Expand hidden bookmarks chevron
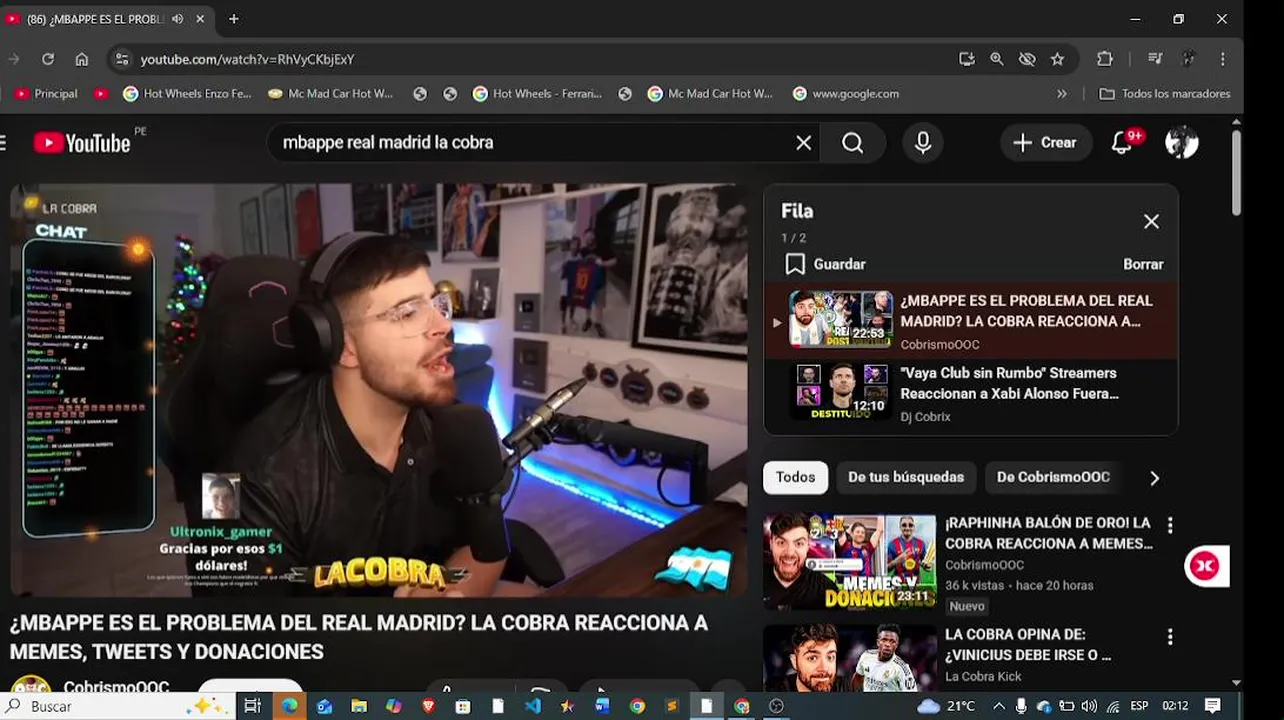The height and width of the screenshot is (720, 1284). [x=1061, y=94]
